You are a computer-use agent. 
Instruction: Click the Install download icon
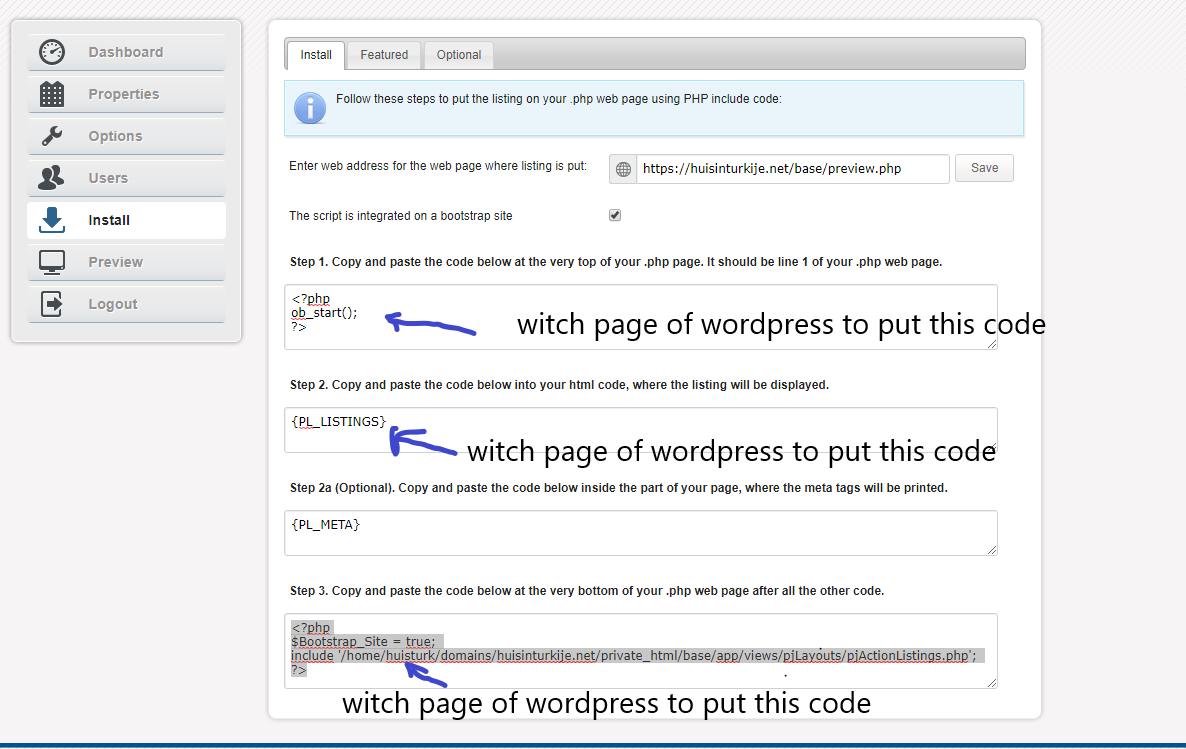point(52,220)
